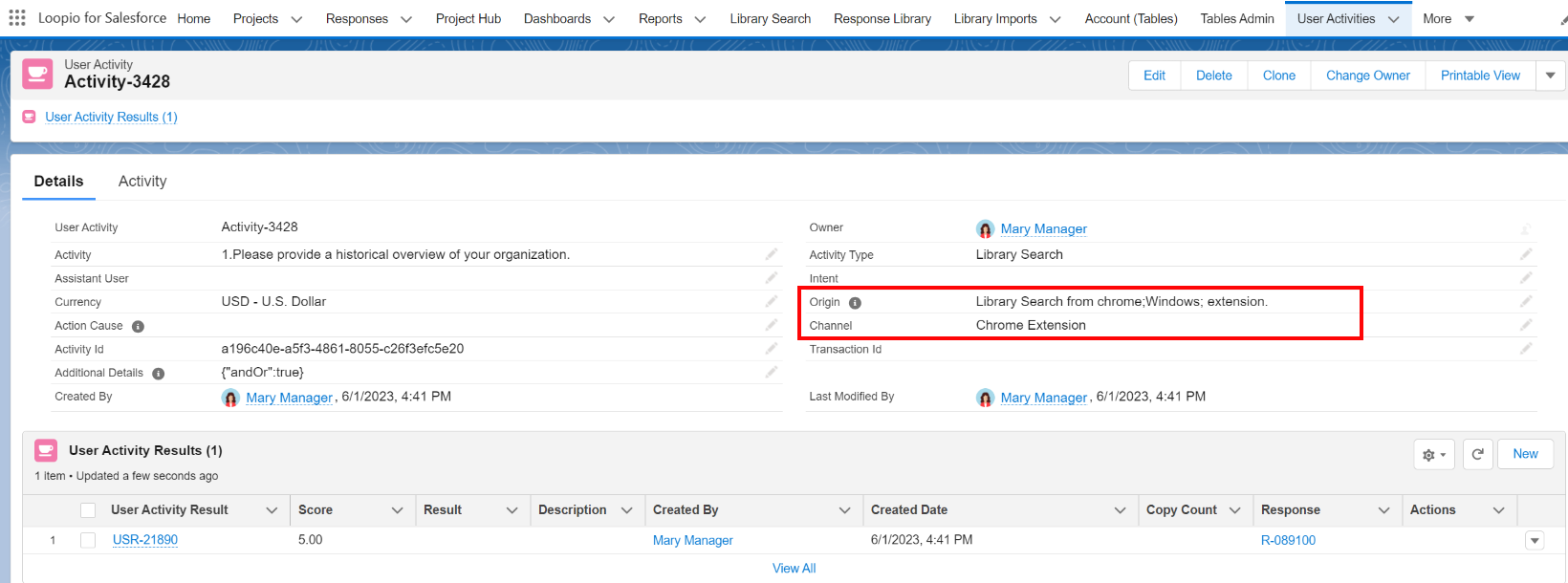Go to Project Hub tab

point(468,18)
